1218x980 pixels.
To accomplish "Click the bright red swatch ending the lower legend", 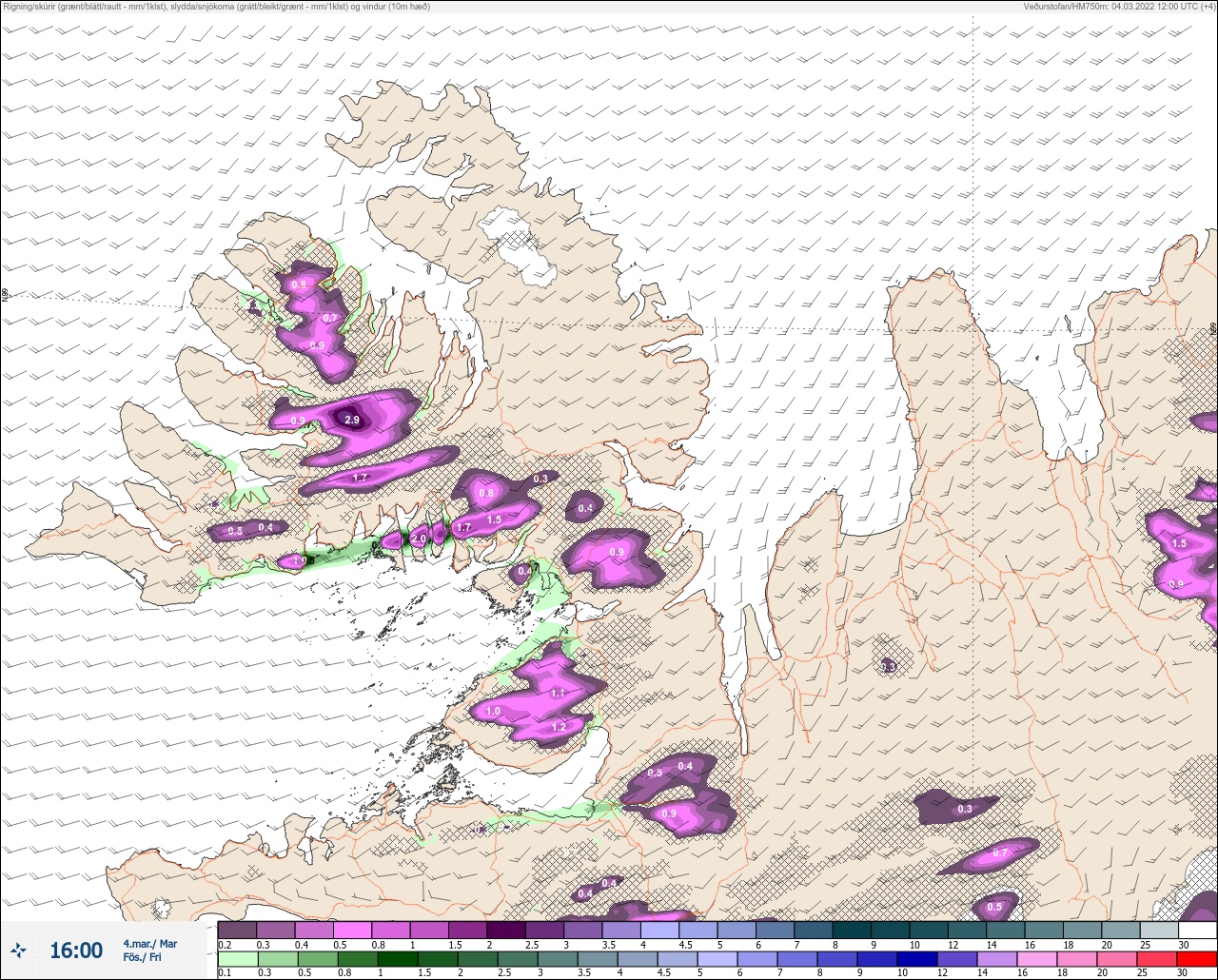I will (x=1197, y=959).
